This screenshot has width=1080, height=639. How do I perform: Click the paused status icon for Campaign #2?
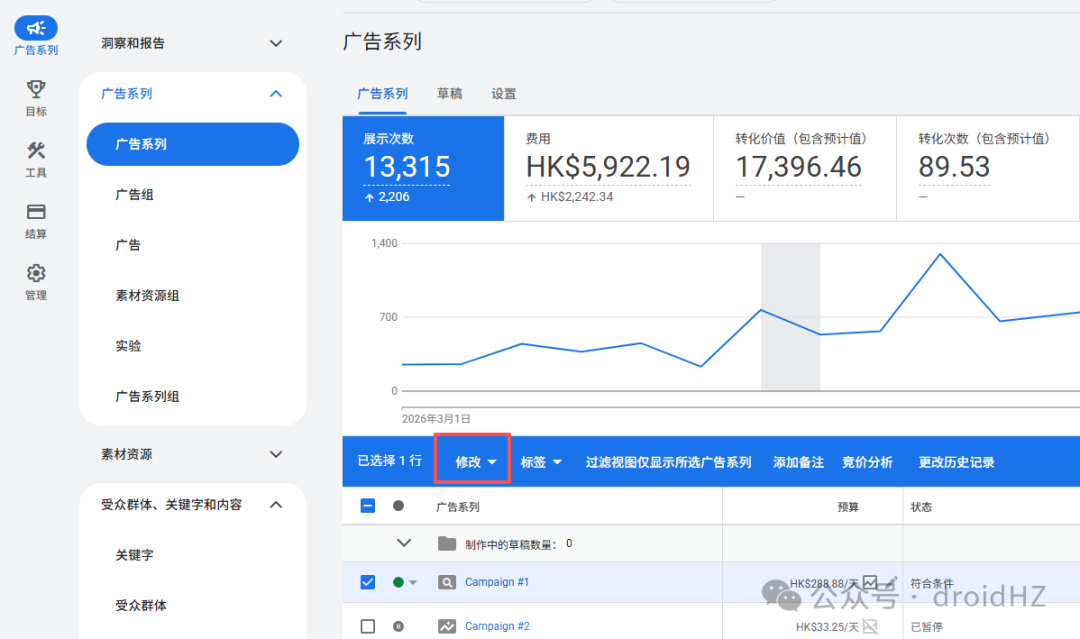click(398, 627)
